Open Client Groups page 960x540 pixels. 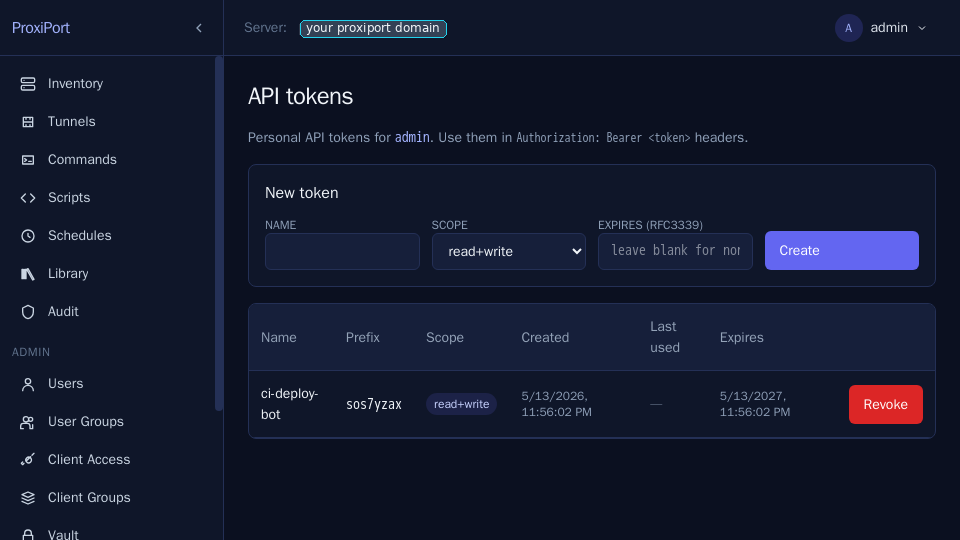[x=89, y=497]
